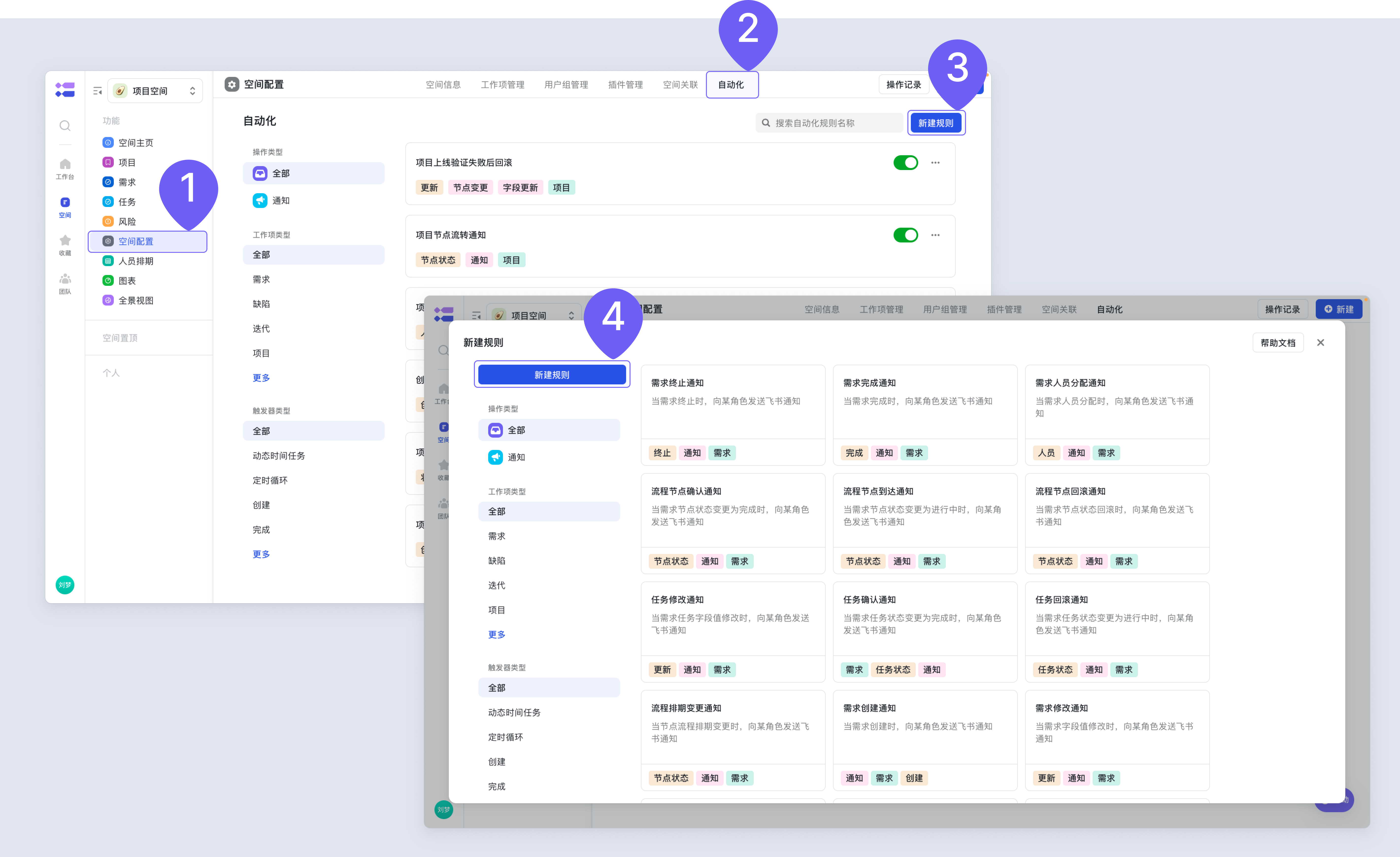Expand 更多 under 触发器类型 in back window
1400x857 pixels.
point(261,554)
